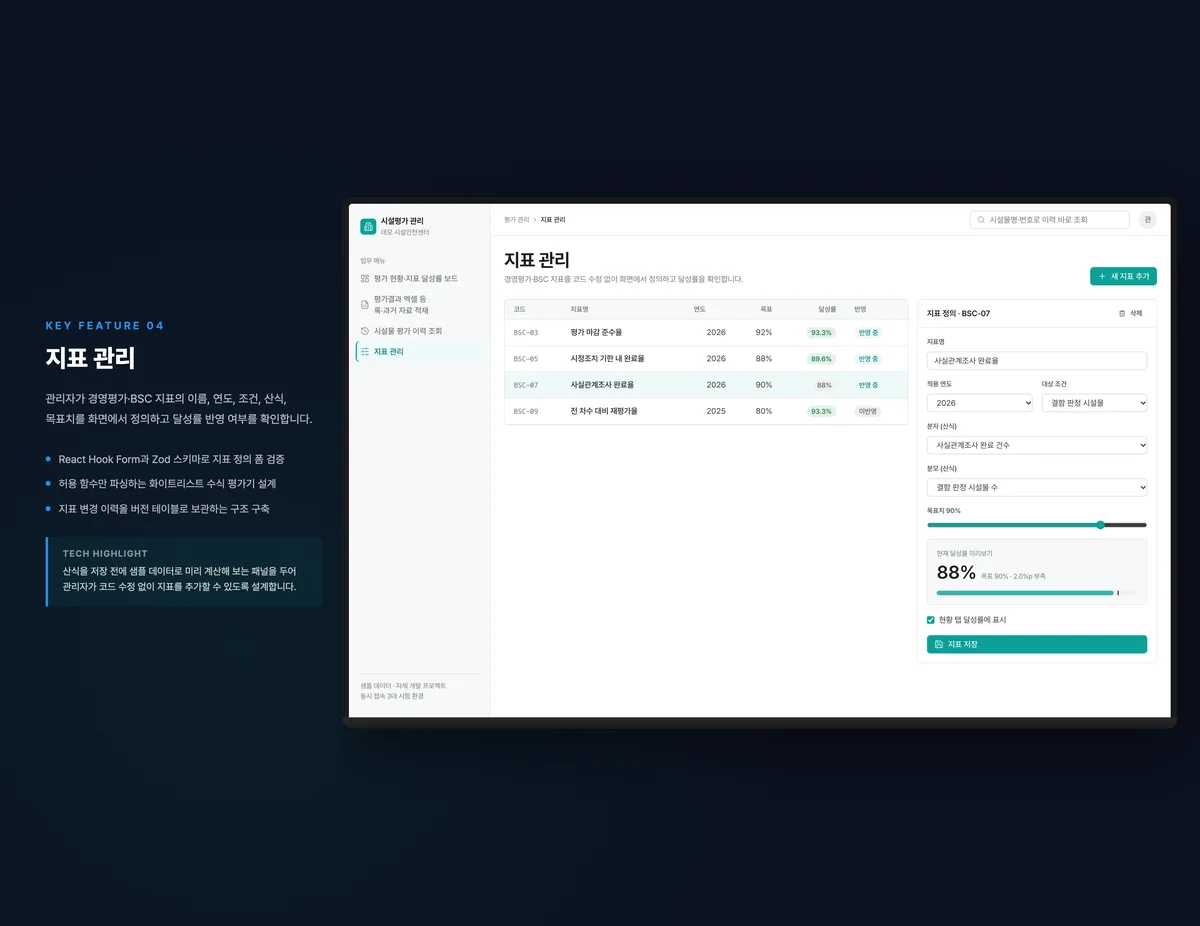Click the 새 지표 추가 button
This screenshot has width=1200, height=926.
click(x=1123, y=276)
